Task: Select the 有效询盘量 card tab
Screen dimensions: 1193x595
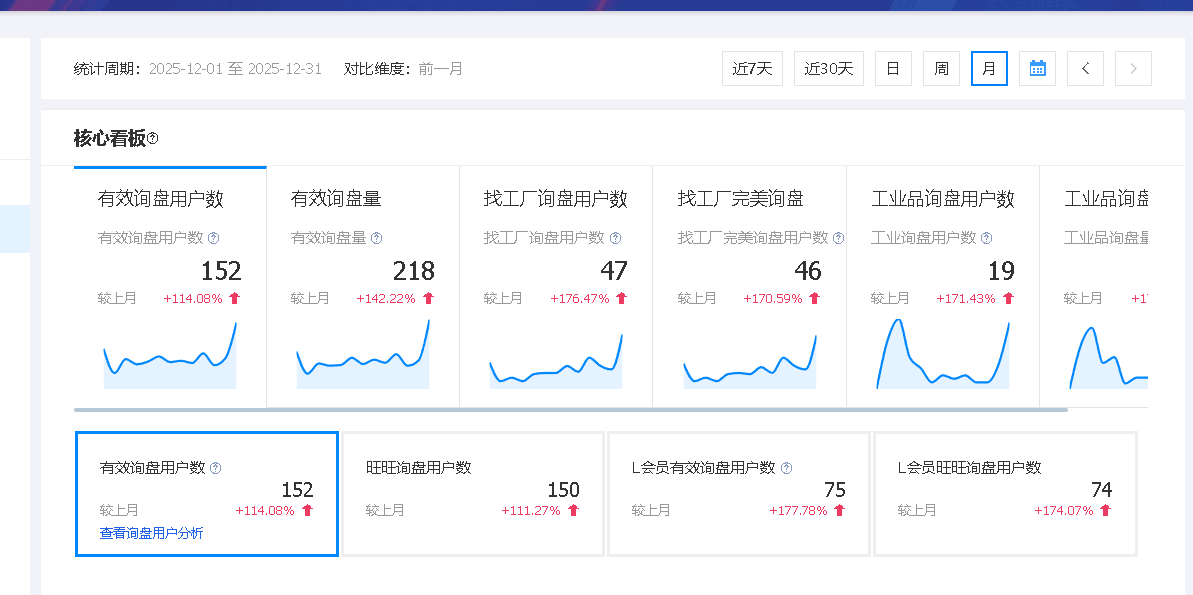Action: tap(363, 287)
